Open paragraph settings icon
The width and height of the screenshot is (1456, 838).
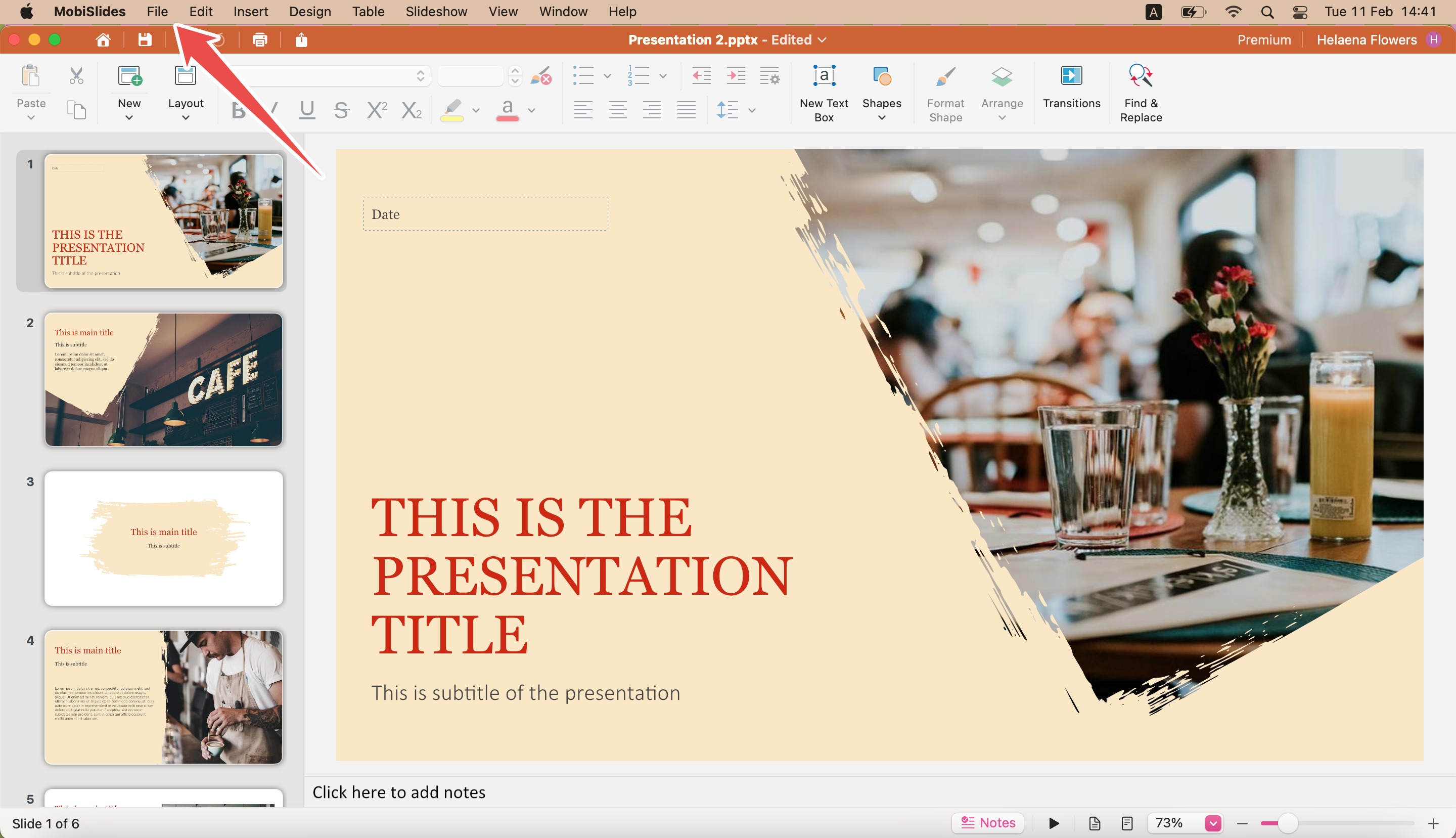tap(769, 75)
